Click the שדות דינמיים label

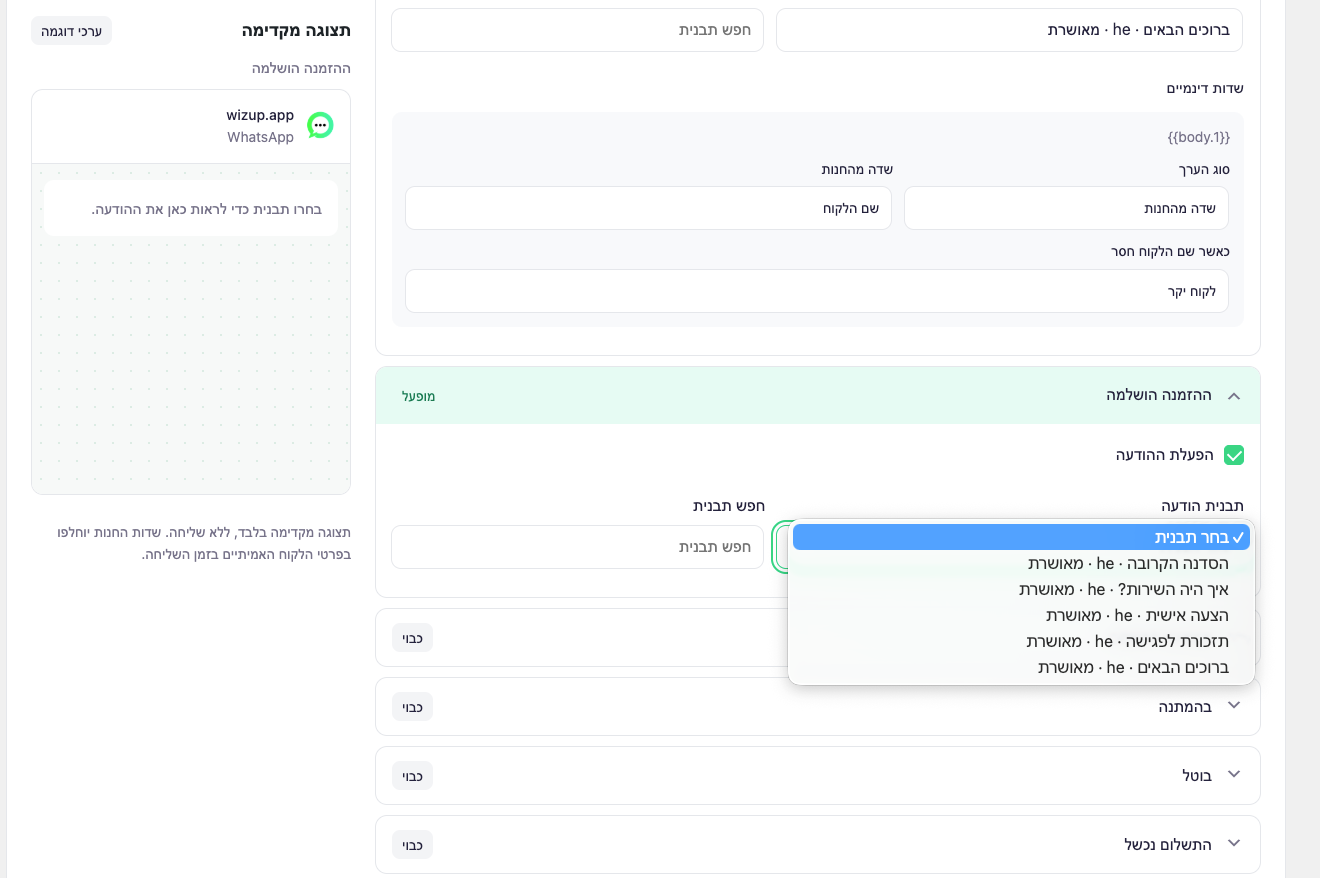pos(1205,88)
